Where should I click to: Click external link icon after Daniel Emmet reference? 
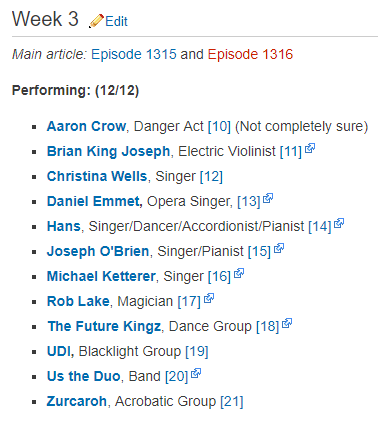tap(268, 198)
